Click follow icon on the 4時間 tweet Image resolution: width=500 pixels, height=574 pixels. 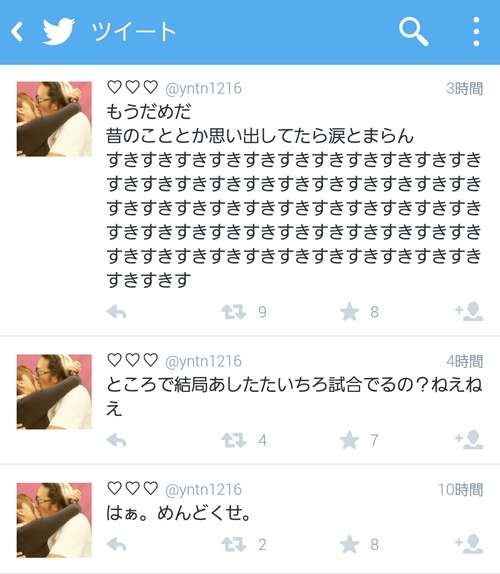coord(469,440)
